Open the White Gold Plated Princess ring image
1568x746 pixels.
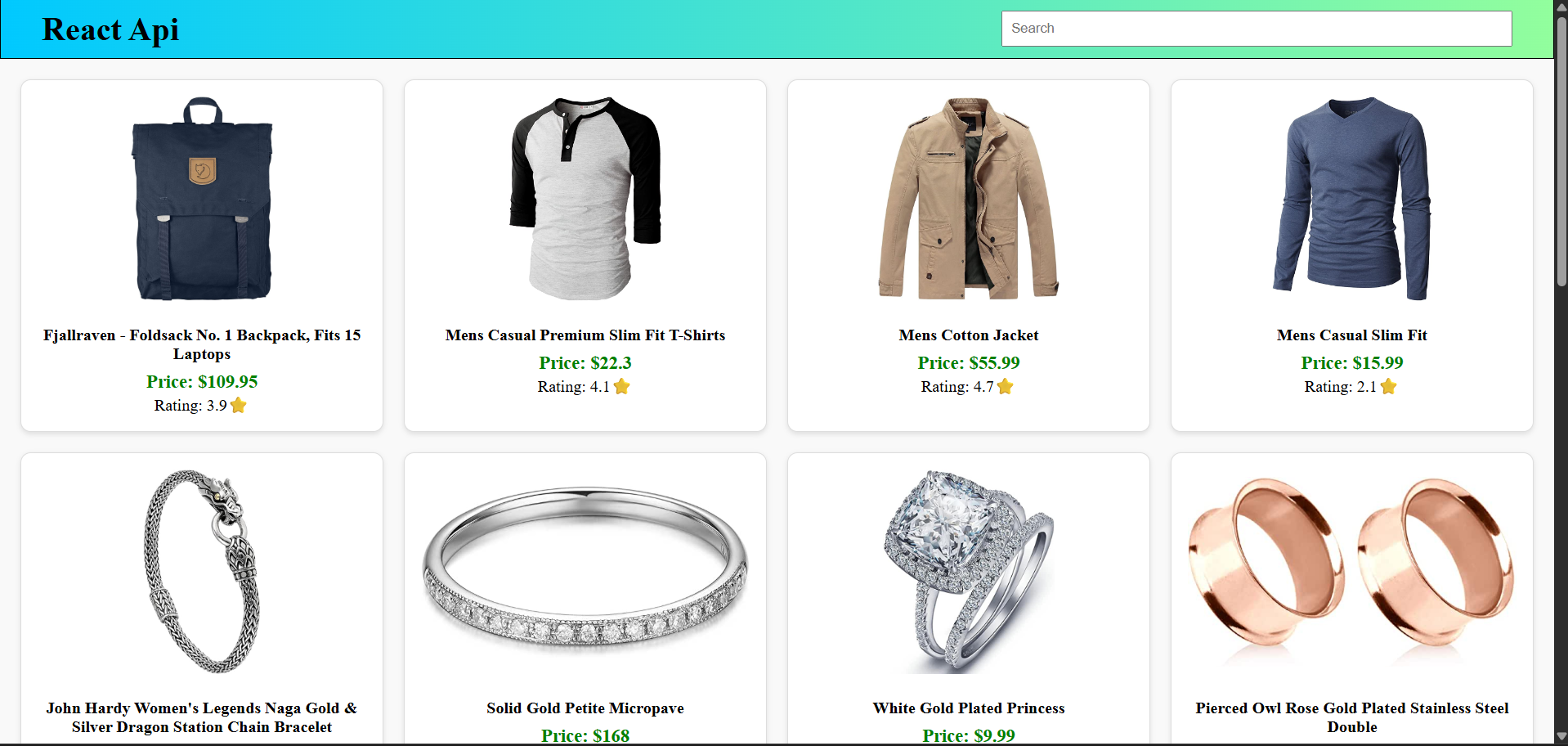pyautogui.click(x=969, y=572)
